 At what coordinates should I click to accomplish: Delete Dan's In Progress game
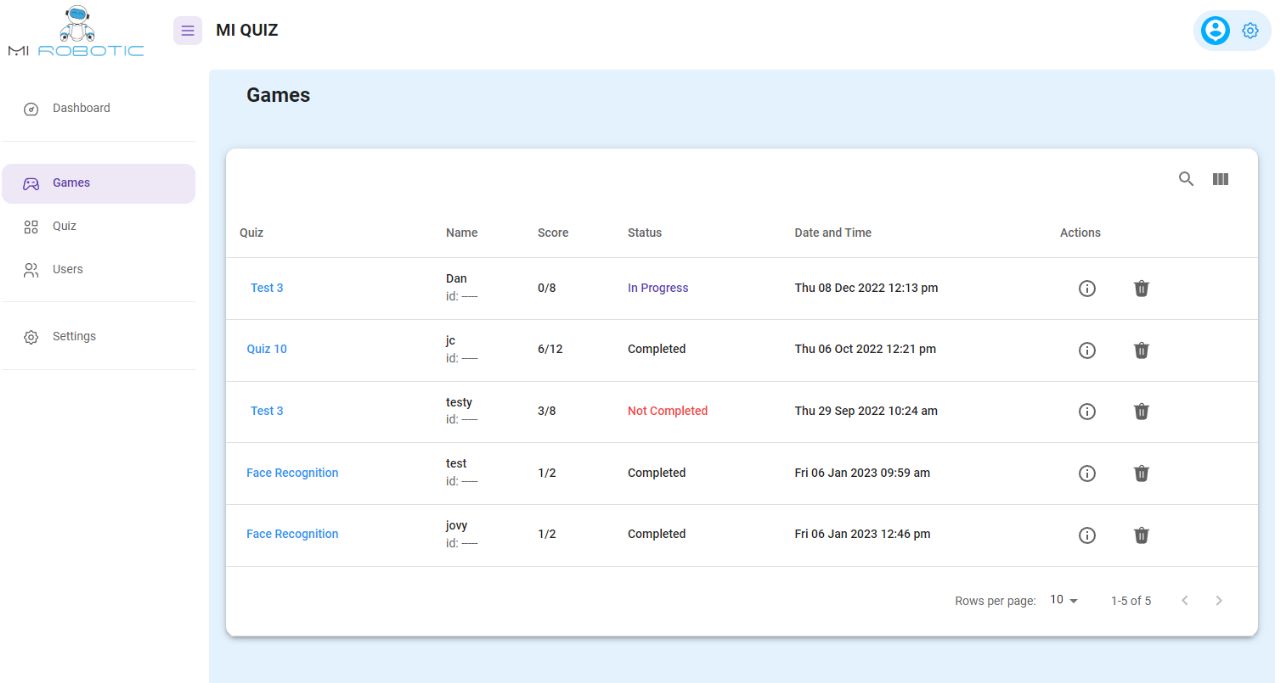click(x=1141, y=288)
